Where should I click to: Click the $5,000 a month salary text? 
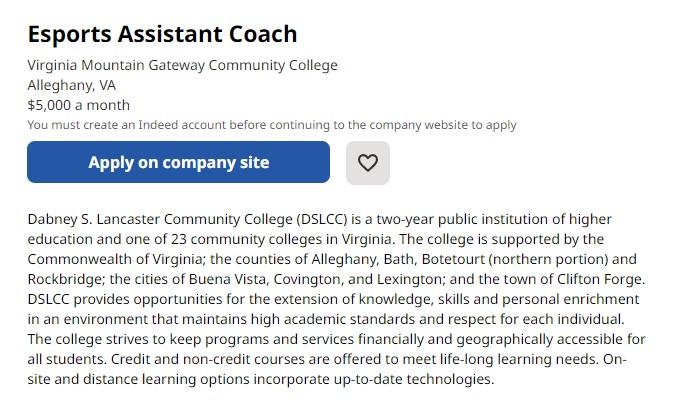(x=79, y=105)
